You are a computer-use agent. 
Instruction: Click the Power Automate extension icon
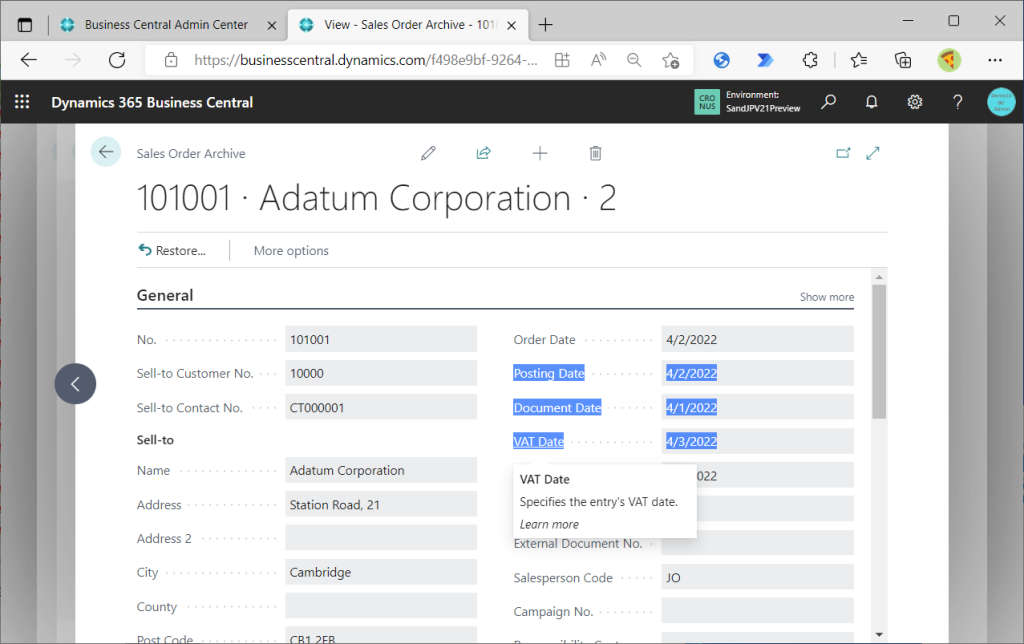coord(765,60)
